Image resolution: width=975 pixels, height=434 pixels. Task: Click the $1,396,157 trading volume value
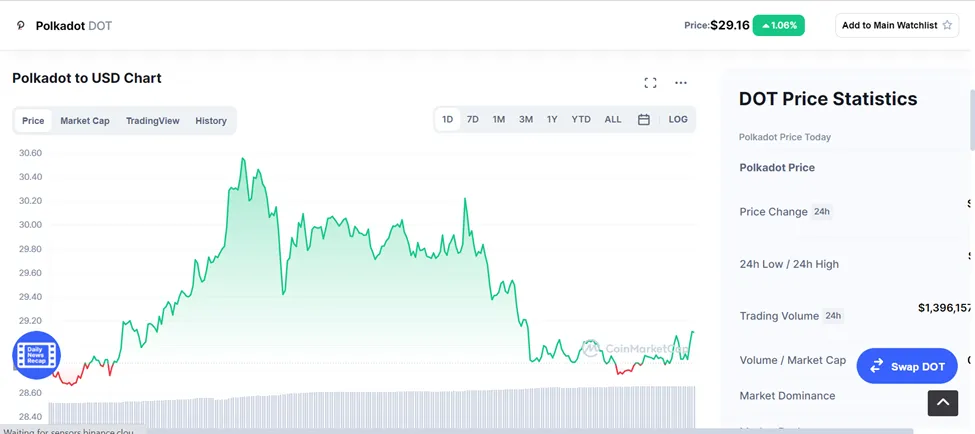(945, 308)
